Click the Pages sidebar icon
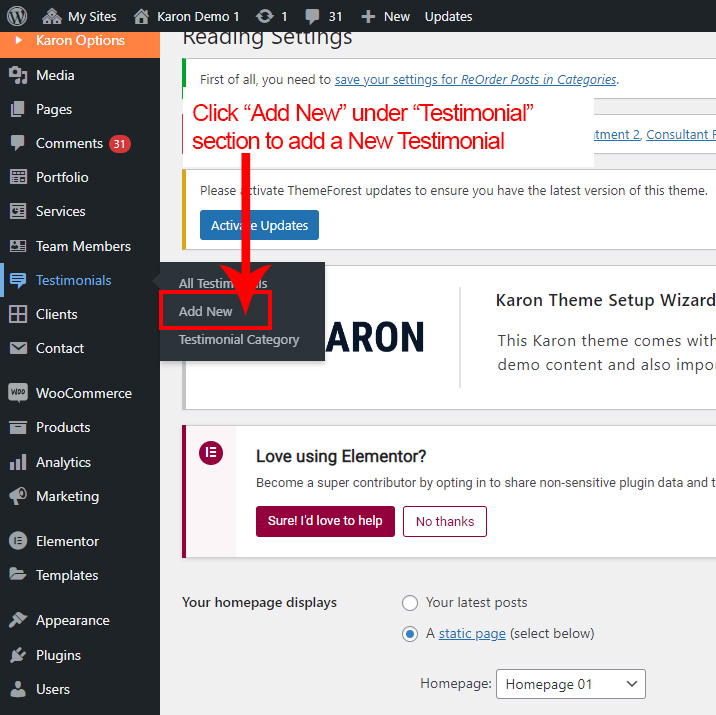This screenshot has width=716, height=715. tap(18, 109)
